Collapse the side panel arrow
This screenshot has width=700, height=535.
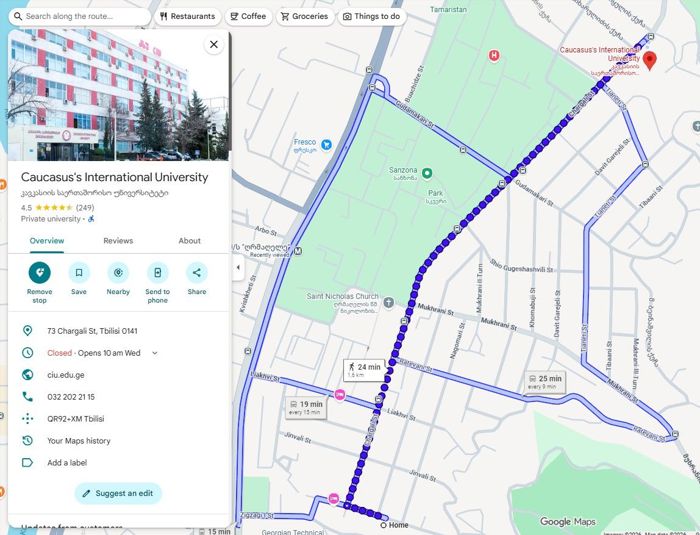click(x=238, y=267)
